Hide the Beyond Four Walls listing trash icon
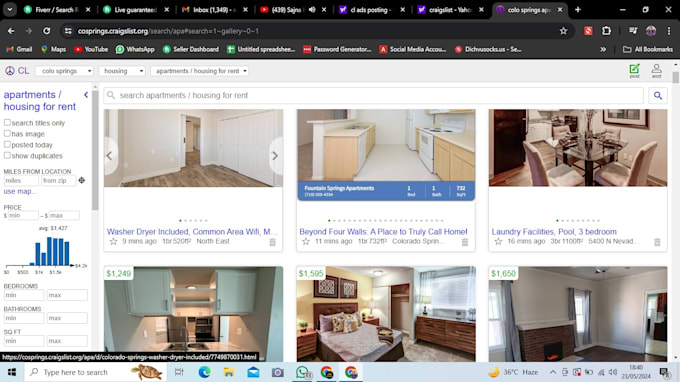The image size is (680, 382). point(465,242)
